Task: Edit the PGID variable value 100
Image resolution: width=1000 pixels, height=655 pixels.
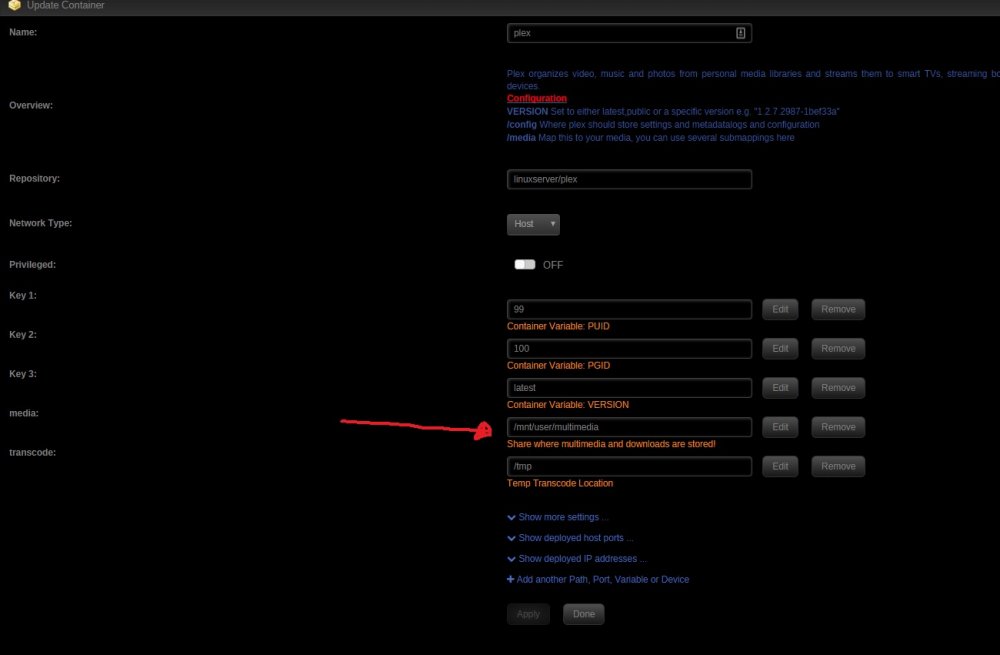Action: [780, 348]
